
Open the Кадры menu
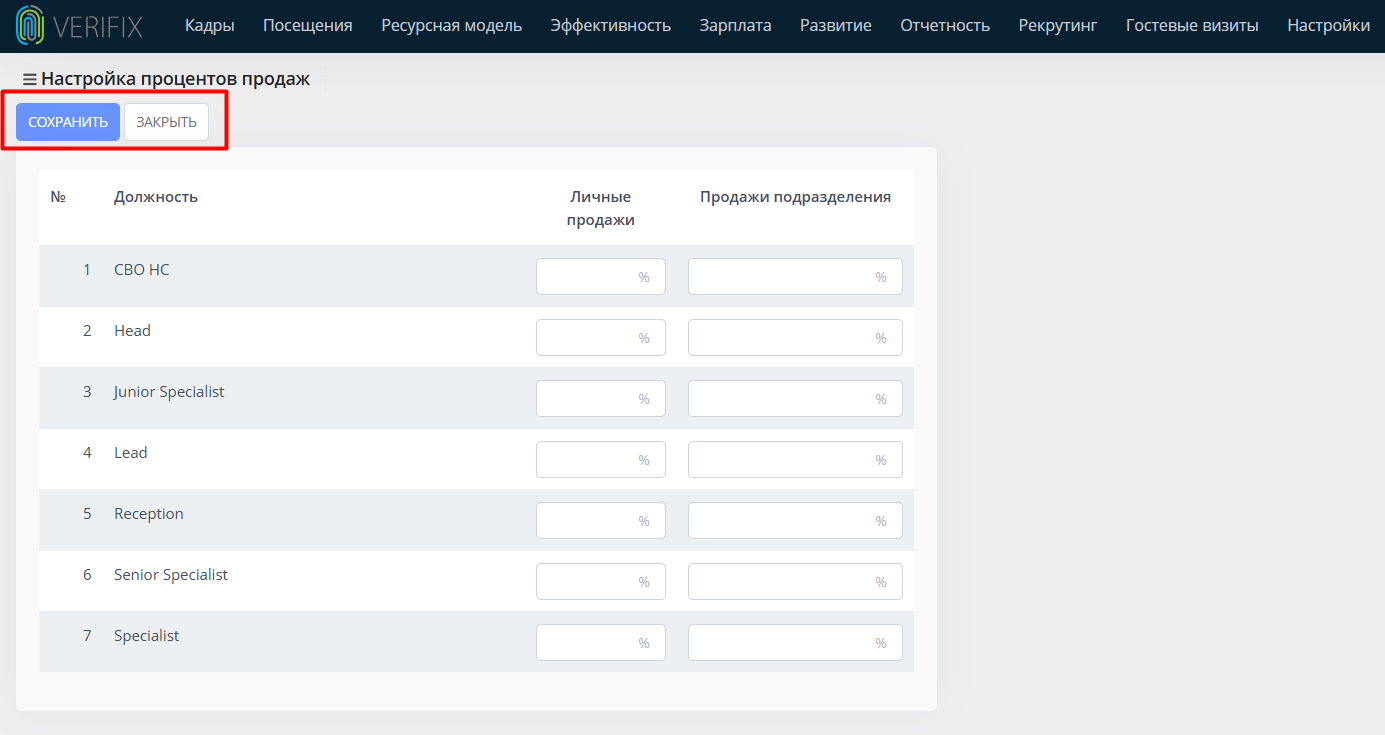click(x=210, y=26)
